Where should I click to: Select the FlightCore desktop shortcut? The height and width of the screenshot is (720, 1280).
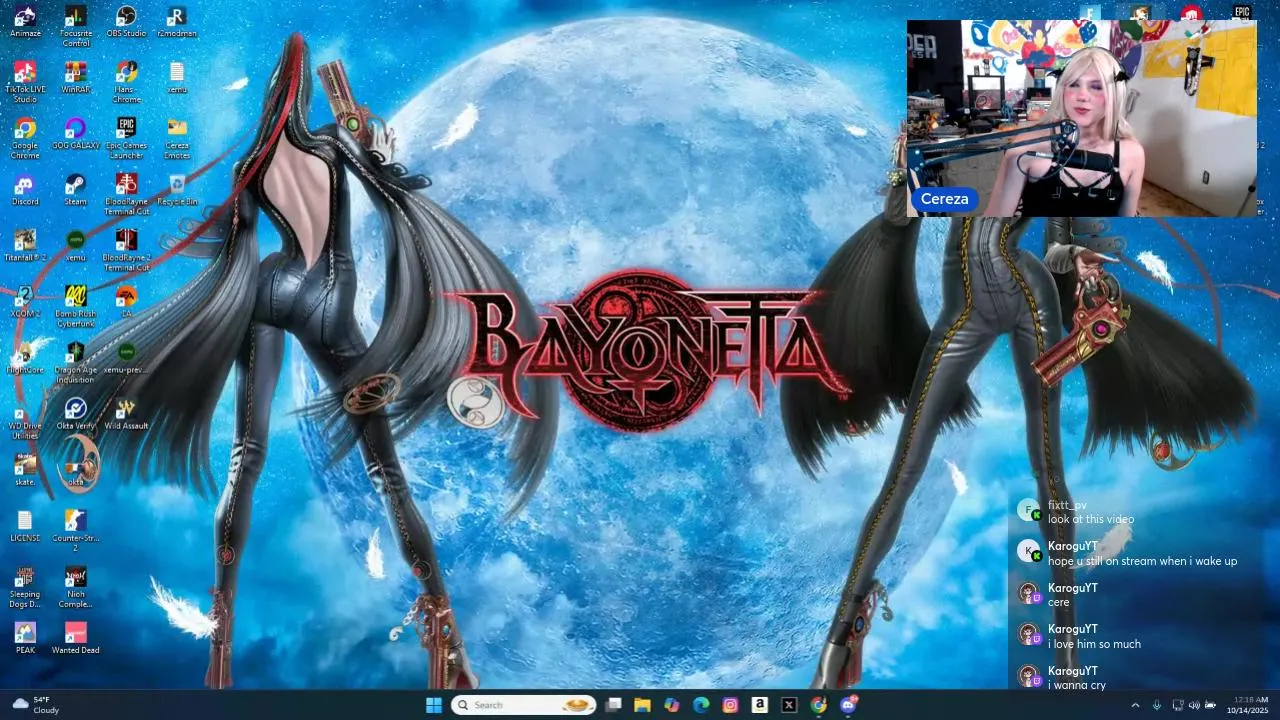25,358
